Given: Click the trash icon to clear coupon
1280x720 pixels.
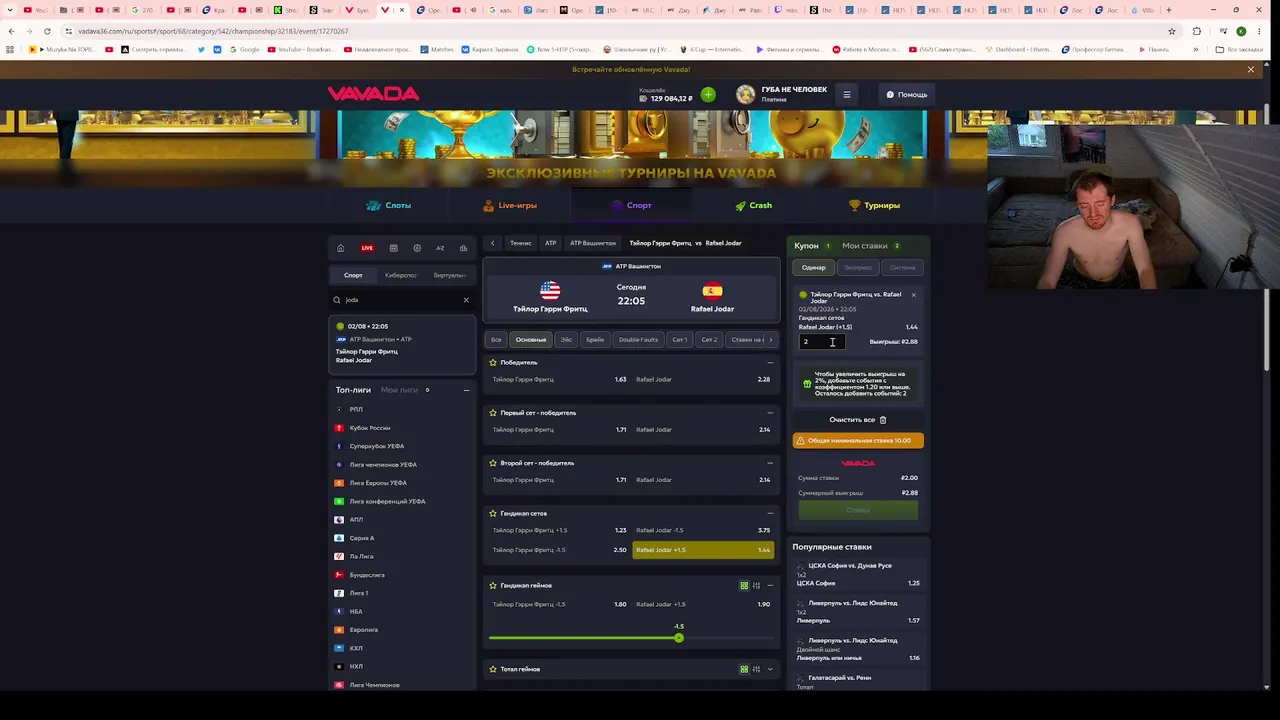Looking at the screenshot, I should pos(883,420).
